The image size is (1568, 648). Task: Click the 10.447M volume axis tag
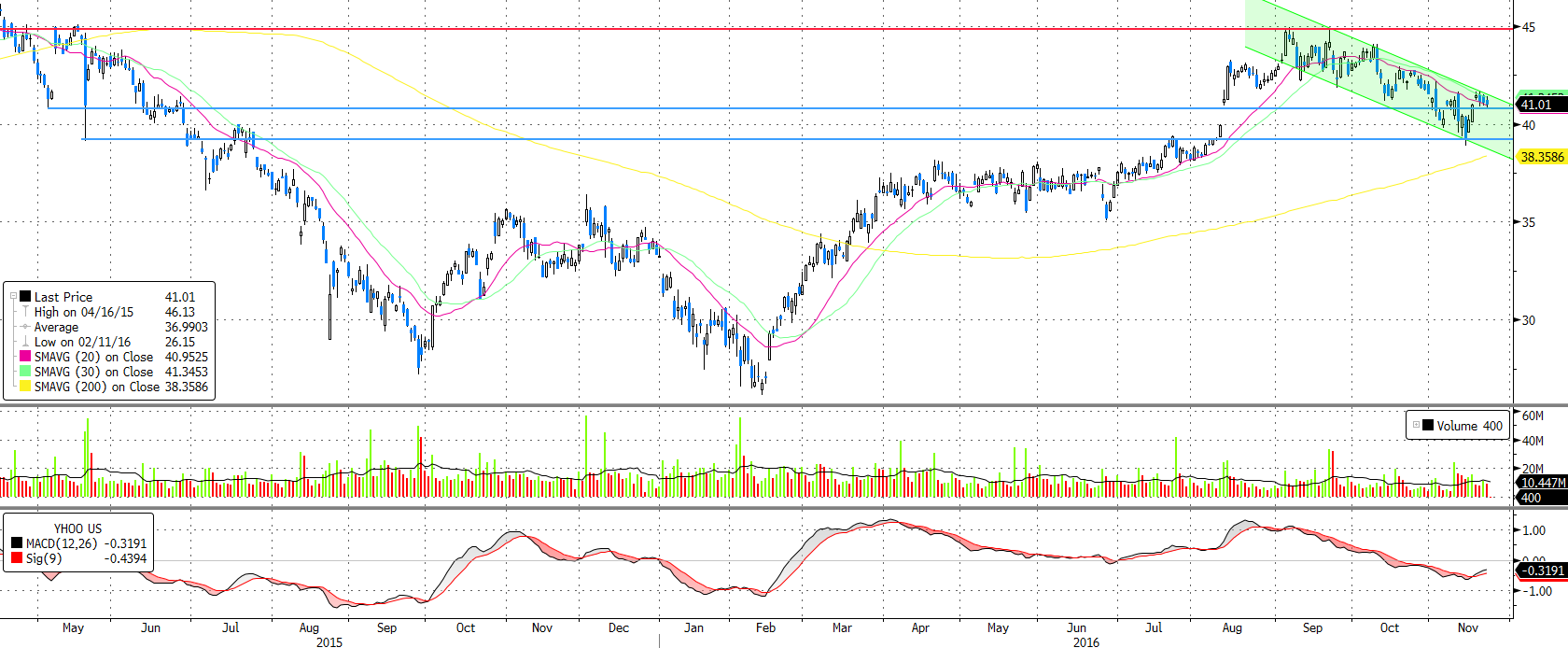(x=1542, y=483)
